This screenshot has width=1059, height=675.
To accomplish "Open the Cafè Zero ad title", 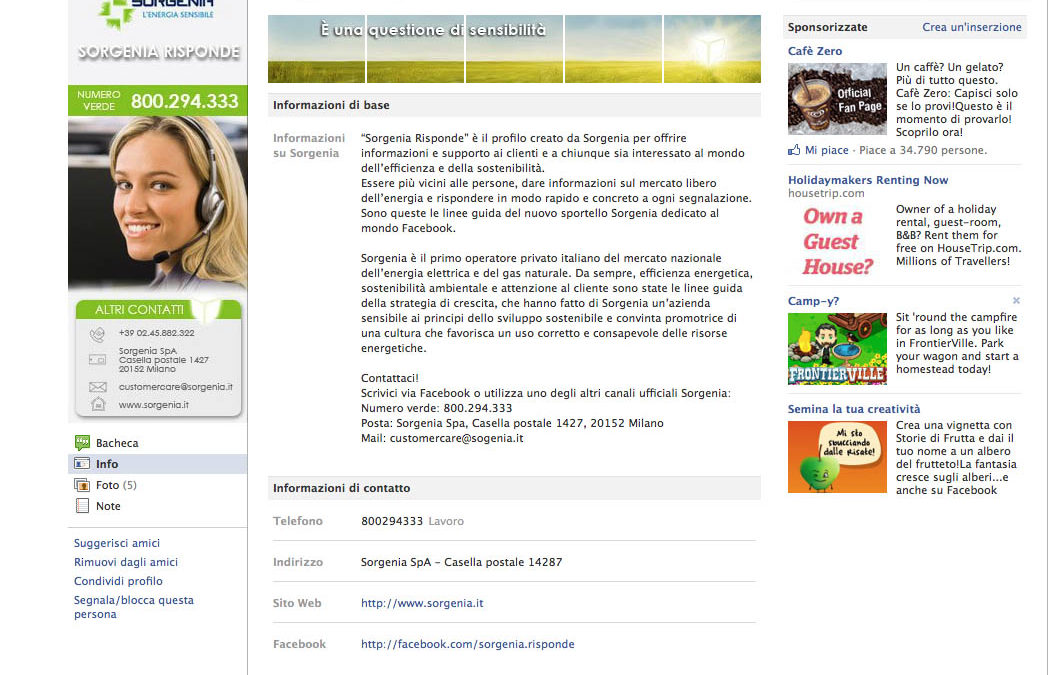I will click(x=815, y=51).
